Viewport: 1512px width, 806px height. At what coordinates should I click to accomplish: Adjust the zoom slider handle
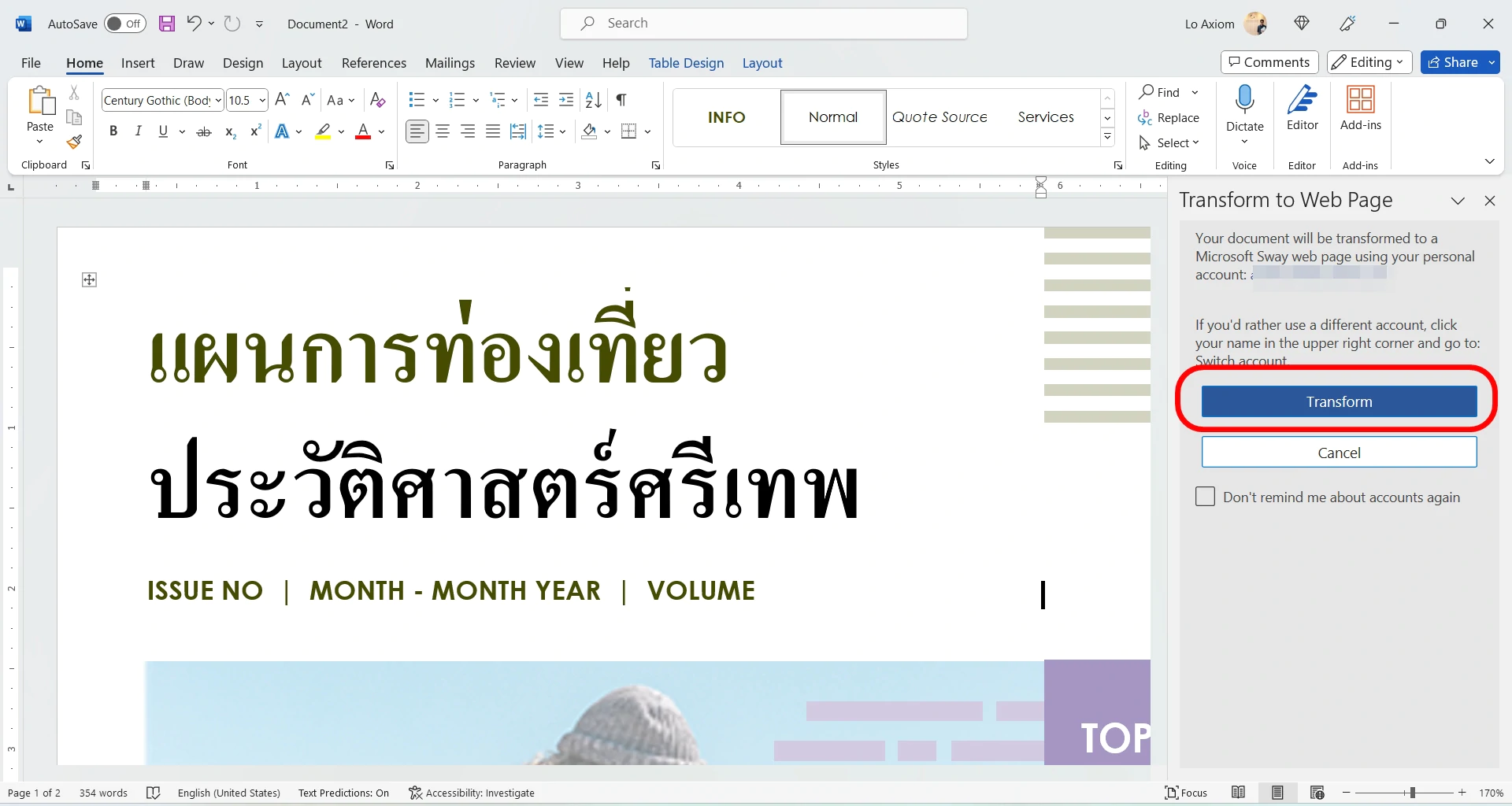1413,793
